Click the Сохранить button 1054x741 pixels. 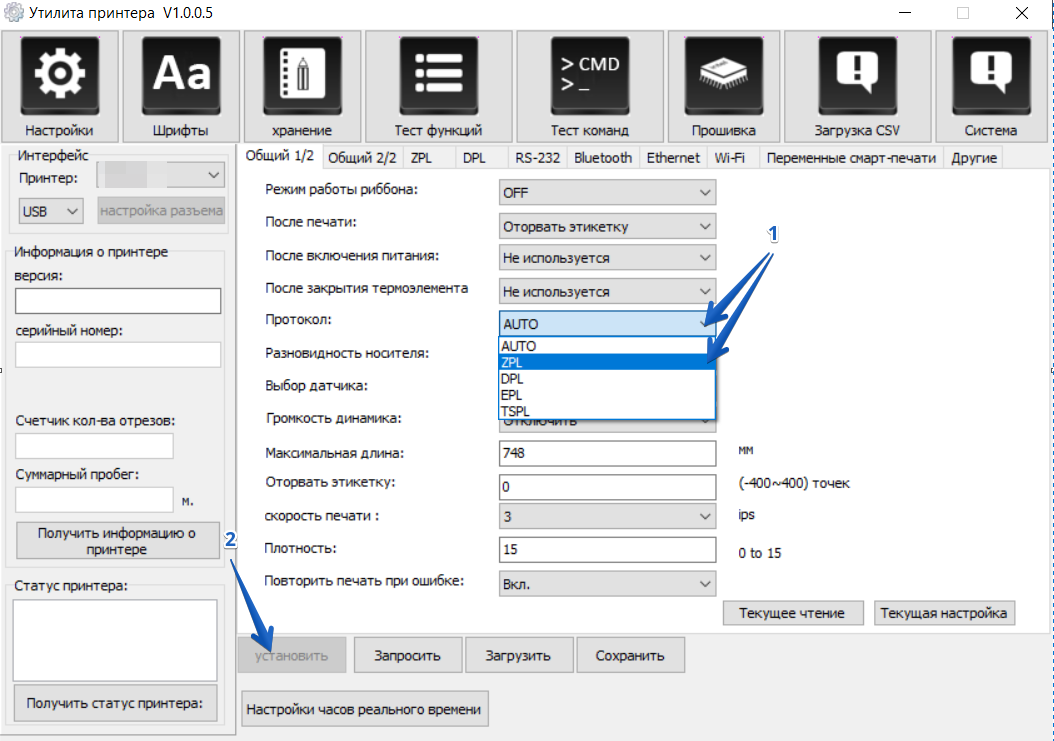[630, 656]
